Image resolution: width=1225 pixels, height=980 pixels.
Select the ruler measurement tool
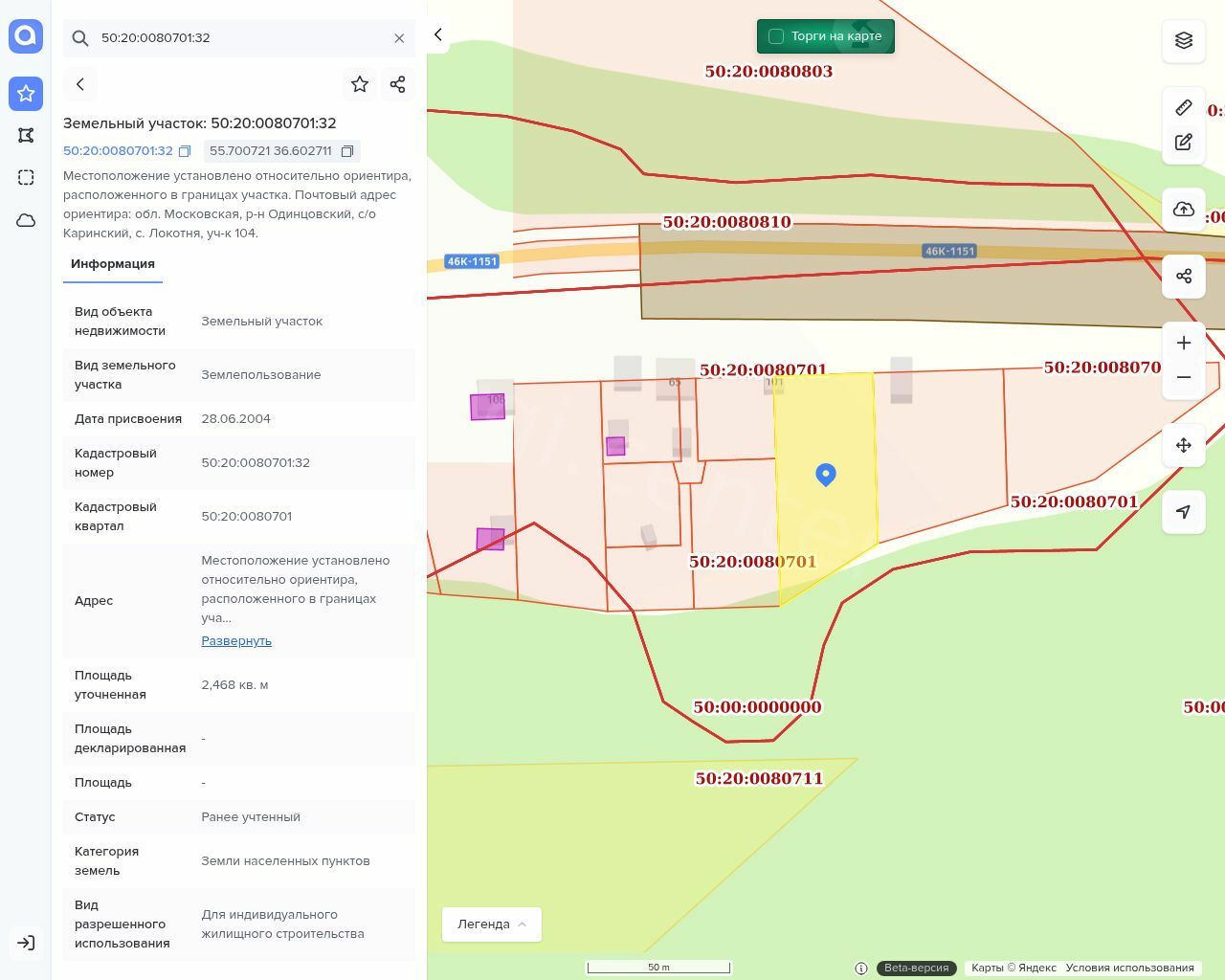click(1184, 107)
